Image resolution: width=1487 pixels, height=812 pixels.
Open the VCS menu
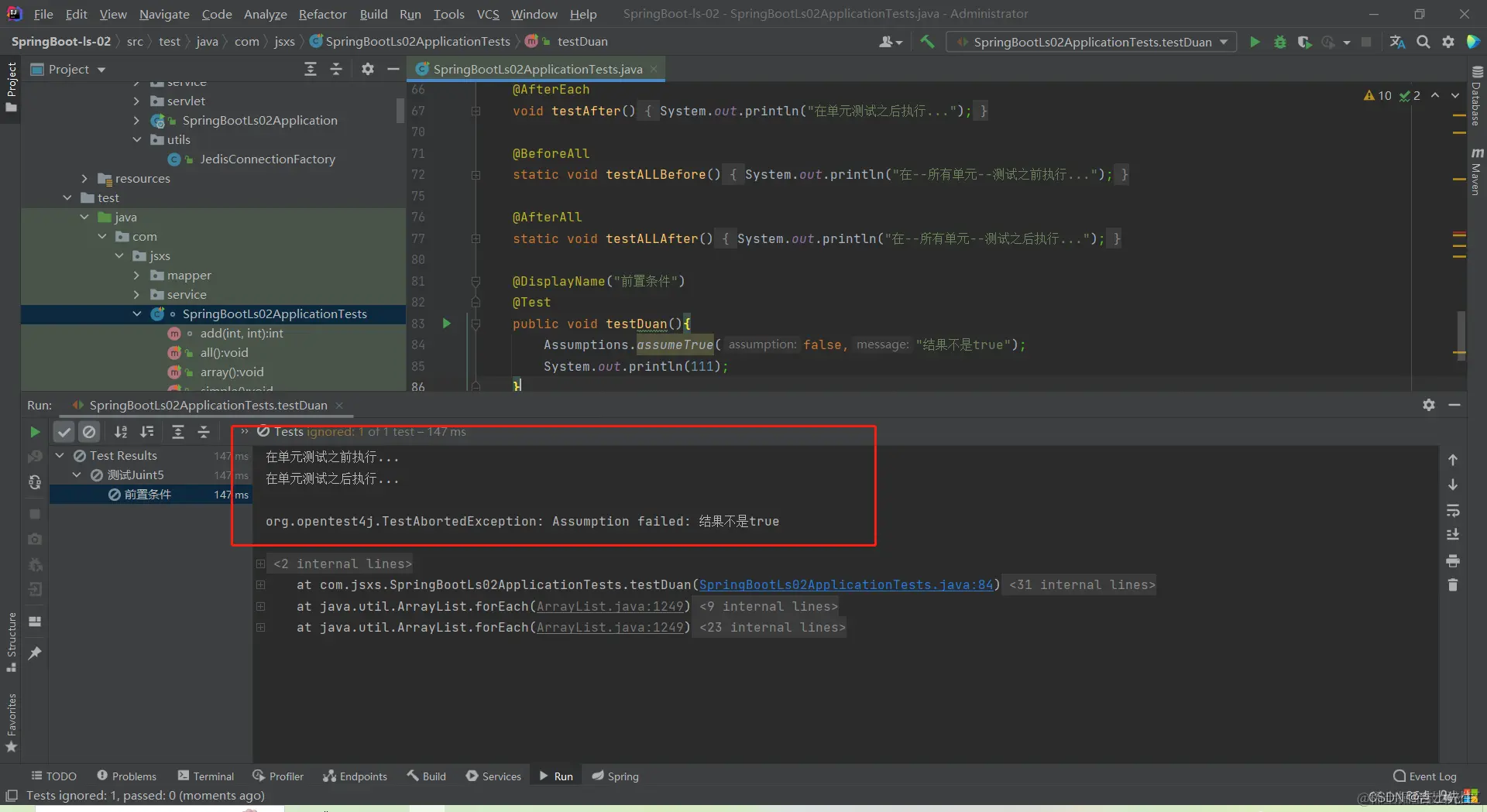488,14
